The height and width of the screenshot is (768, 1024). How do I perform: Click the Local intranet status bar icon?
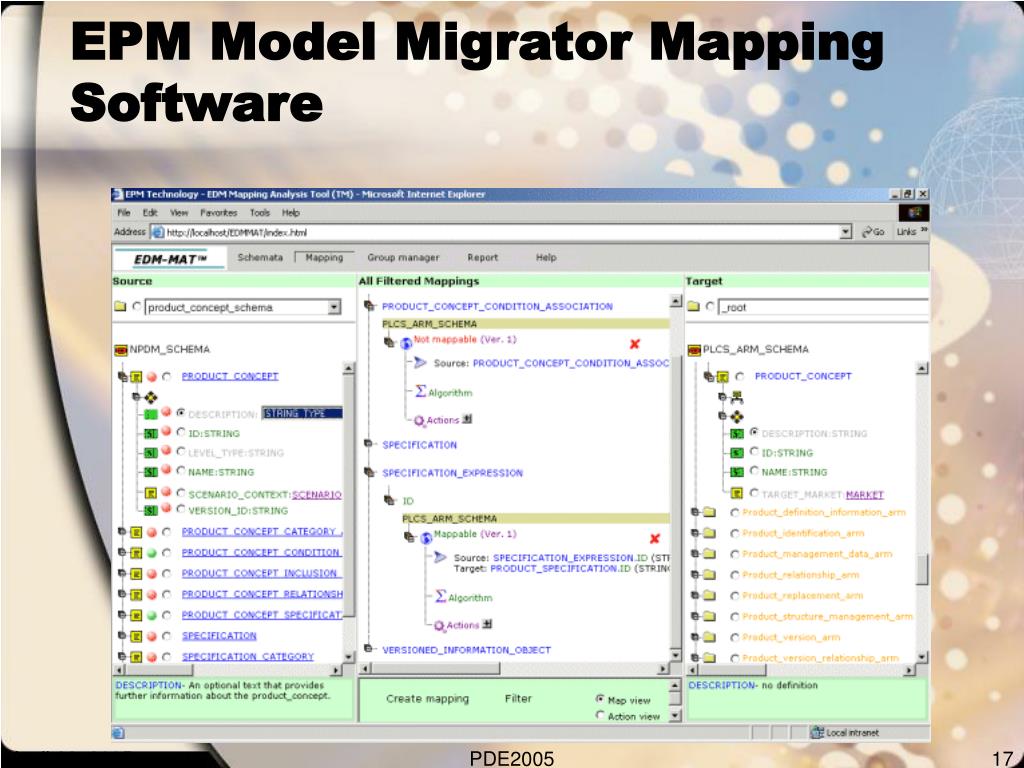tap(817, 732)
